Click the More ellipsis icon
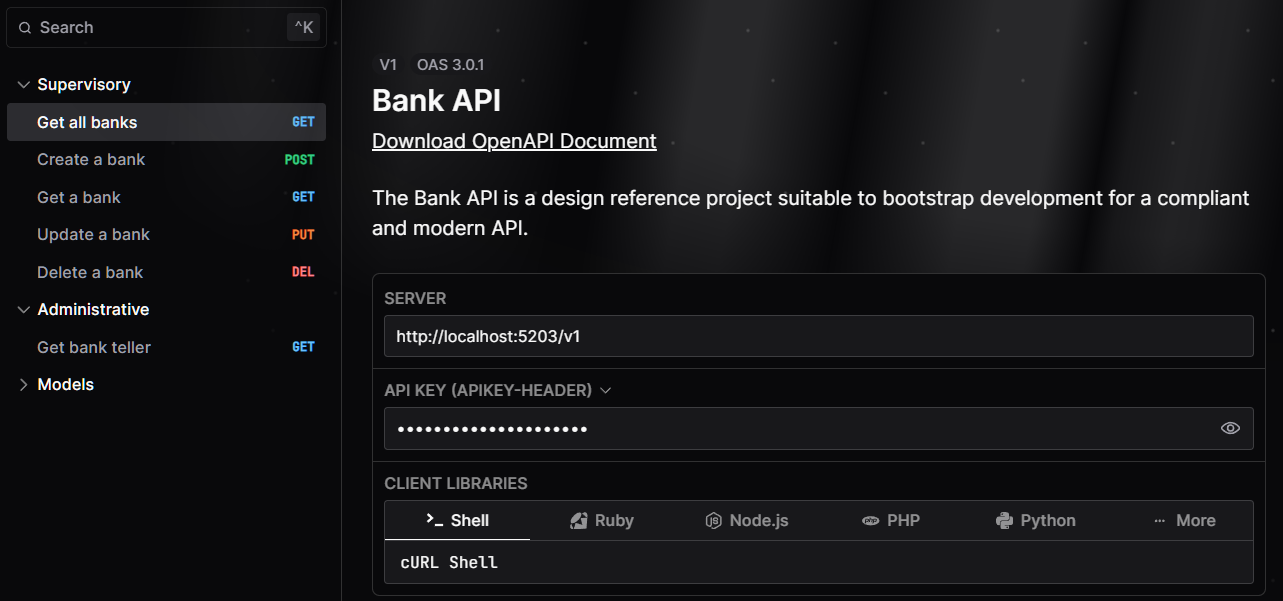 (x=1160, y=521)
